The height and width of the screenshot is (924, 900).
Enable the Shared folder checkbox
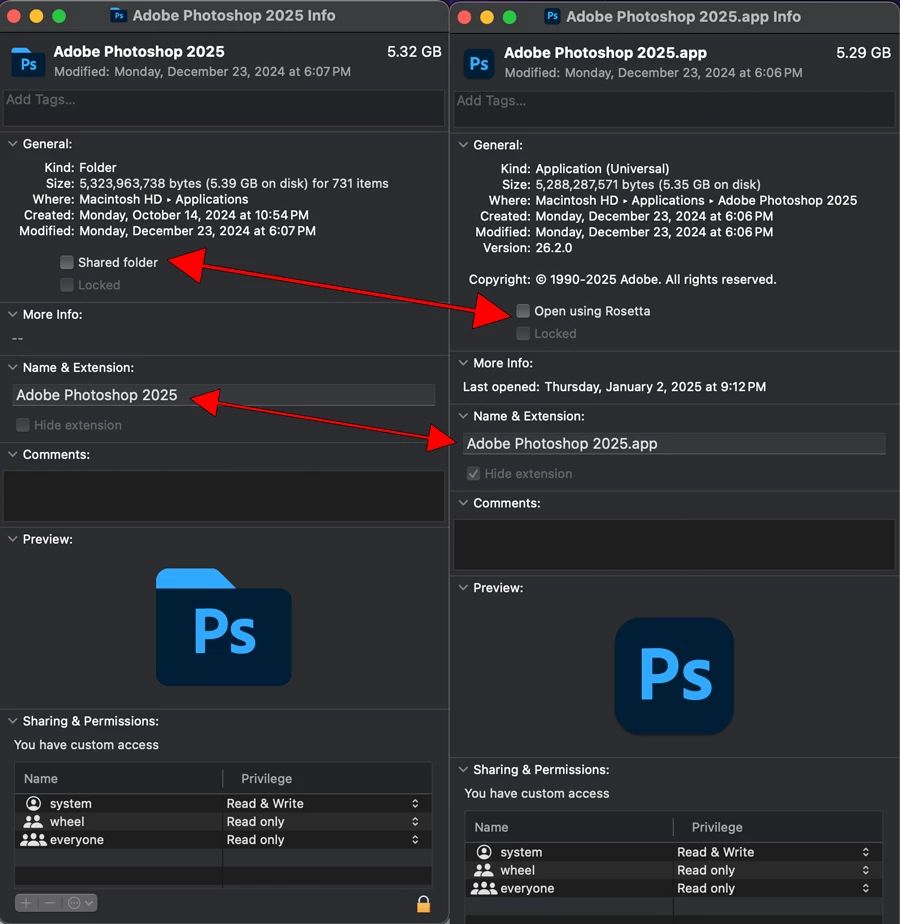(67, 262)
